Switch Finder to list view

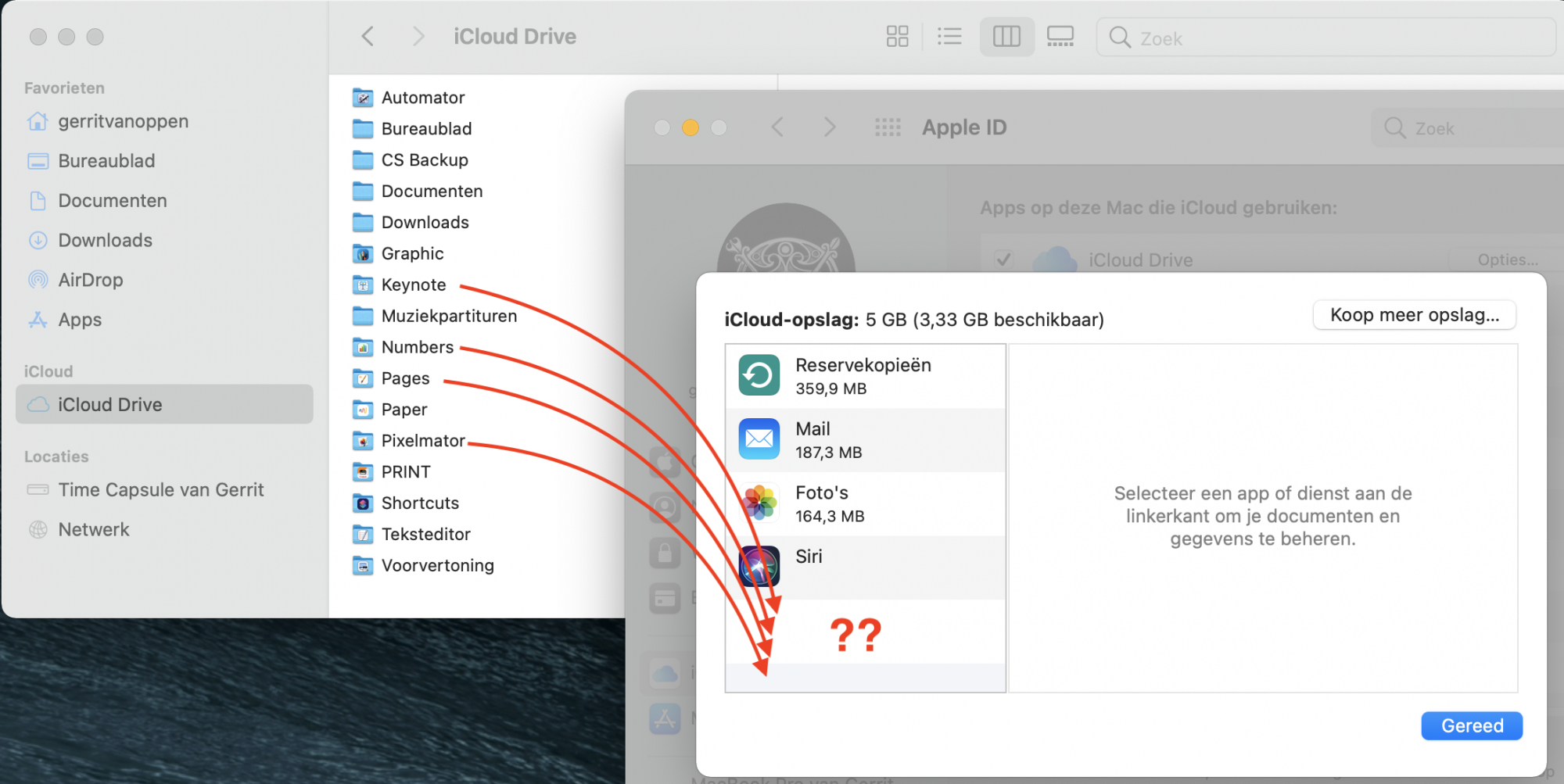[949, 36]
